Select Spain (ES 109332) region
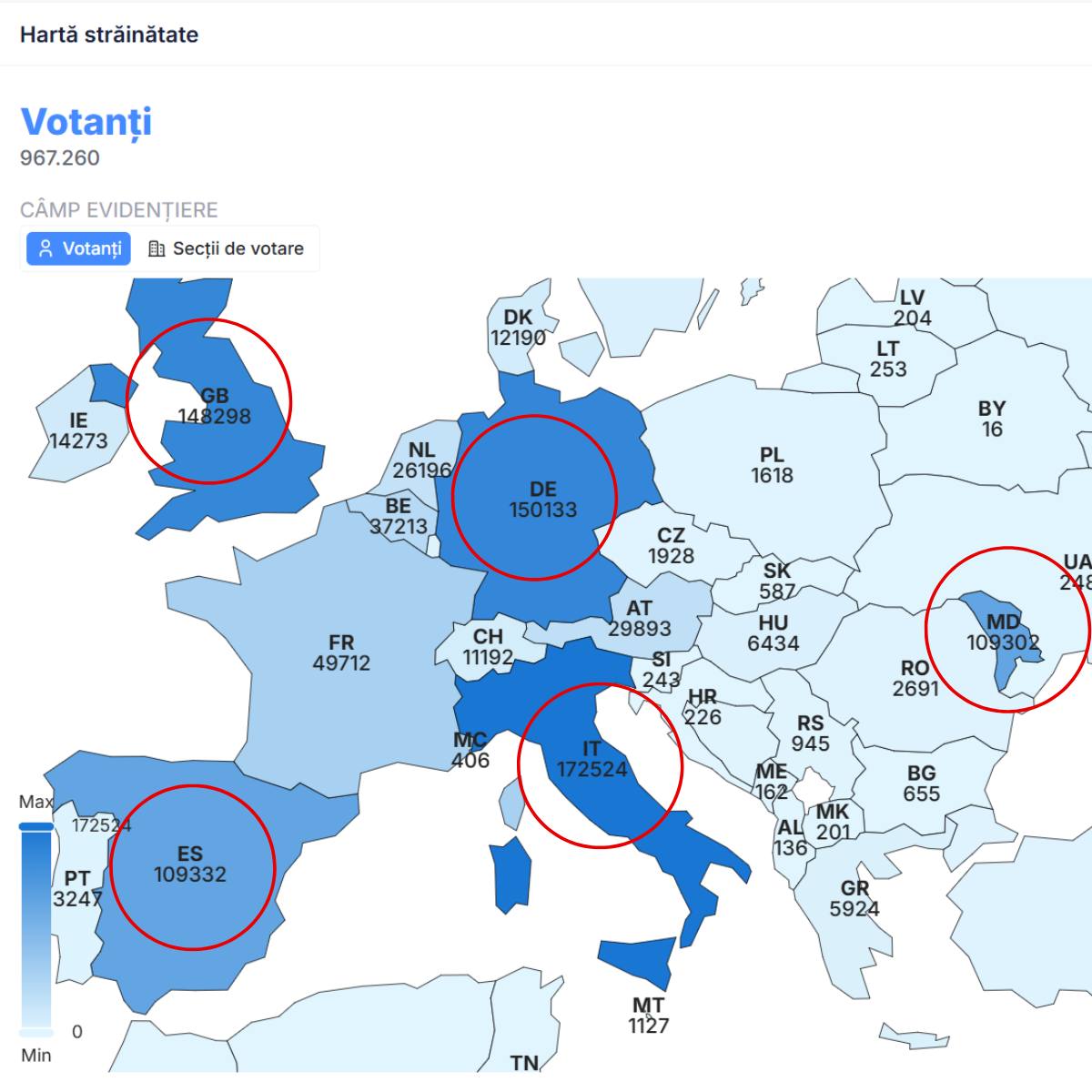The height and width of the screenshot is (1092, 1092). coord(190,864)
